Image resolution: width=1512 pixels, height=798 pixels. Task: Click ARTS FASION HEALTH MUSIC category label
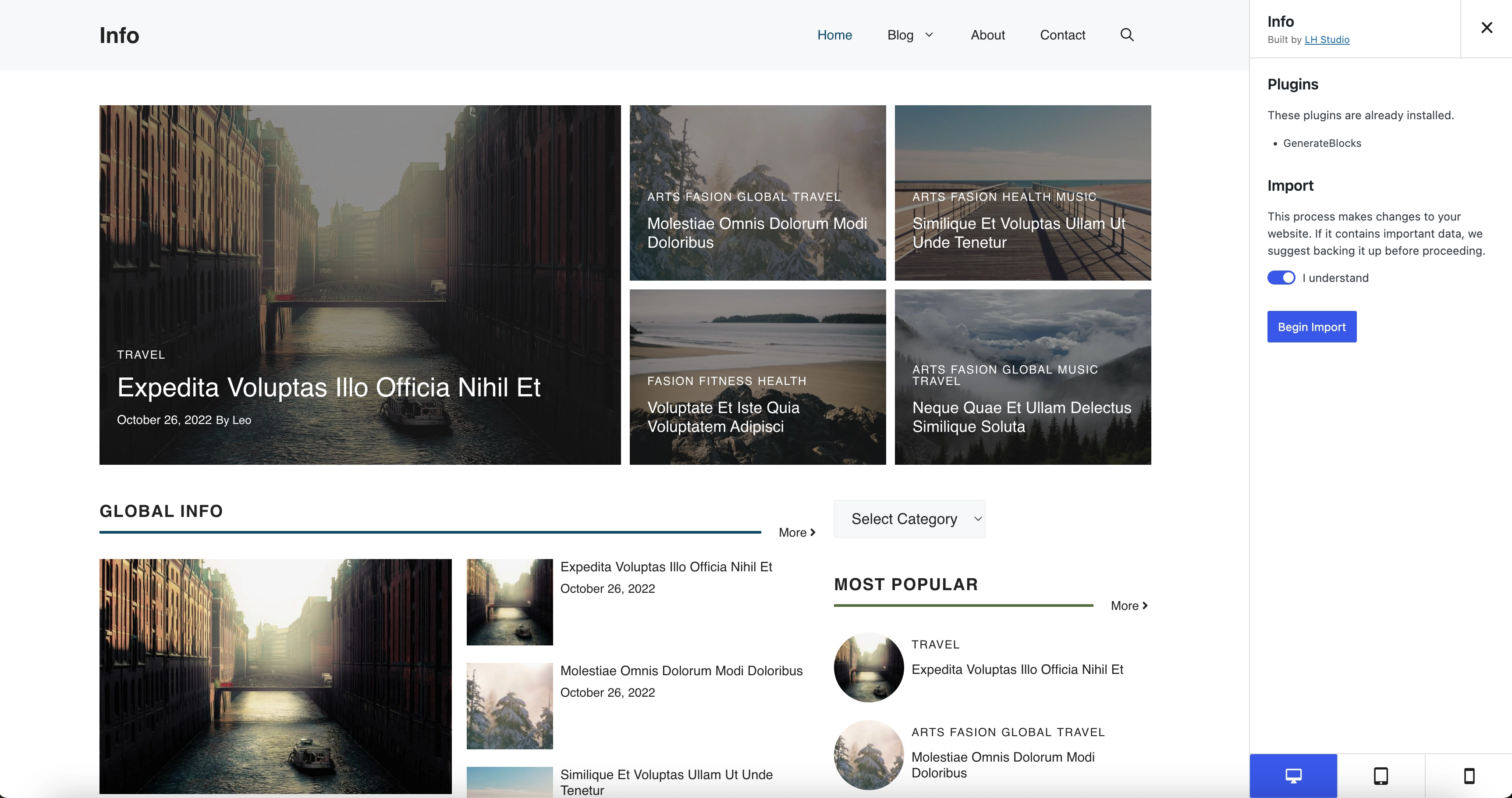pyautogui.click(x=1004, y=197)
